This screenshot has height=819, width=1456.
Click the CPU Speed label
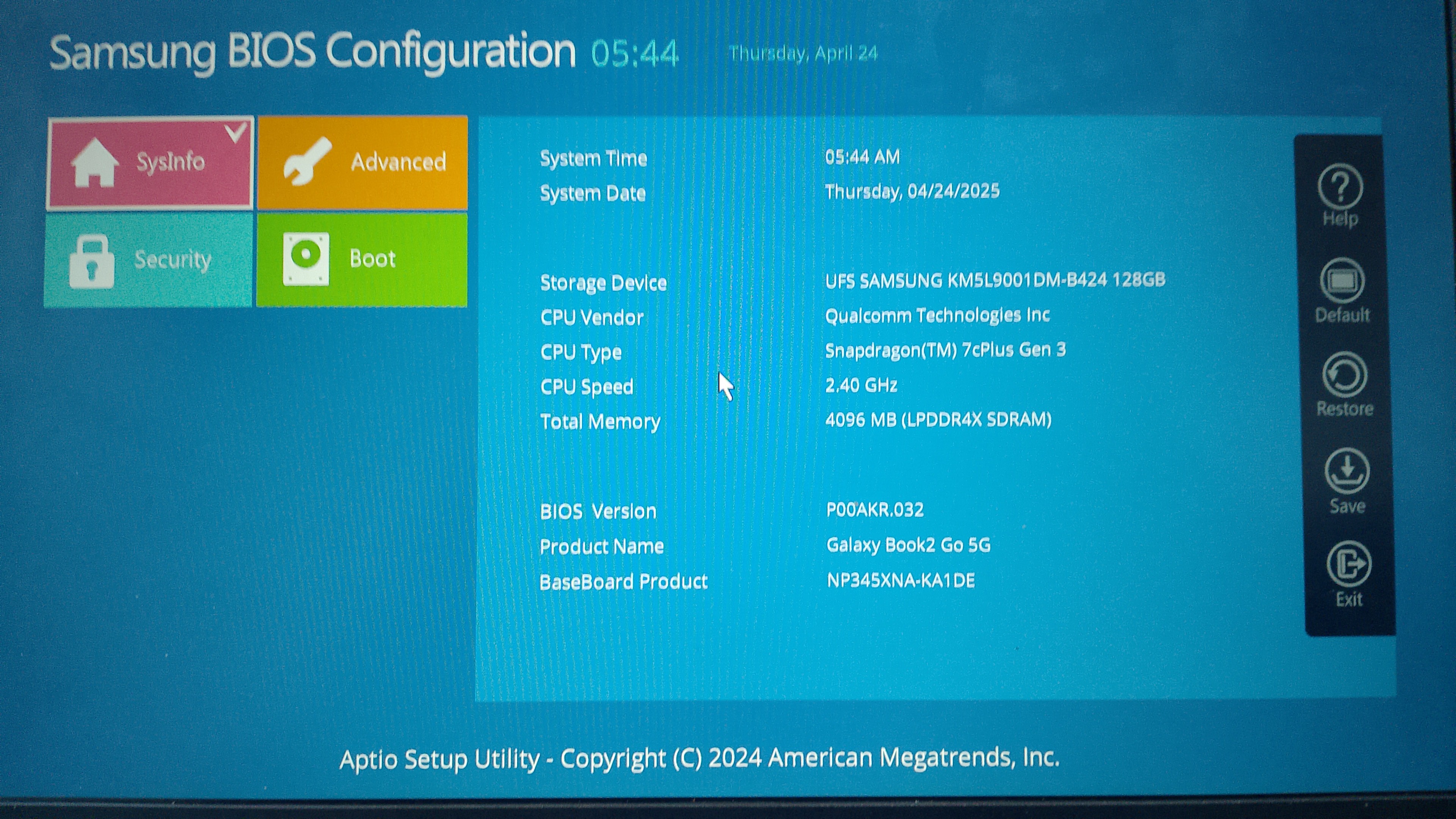(x=587, y=388)
